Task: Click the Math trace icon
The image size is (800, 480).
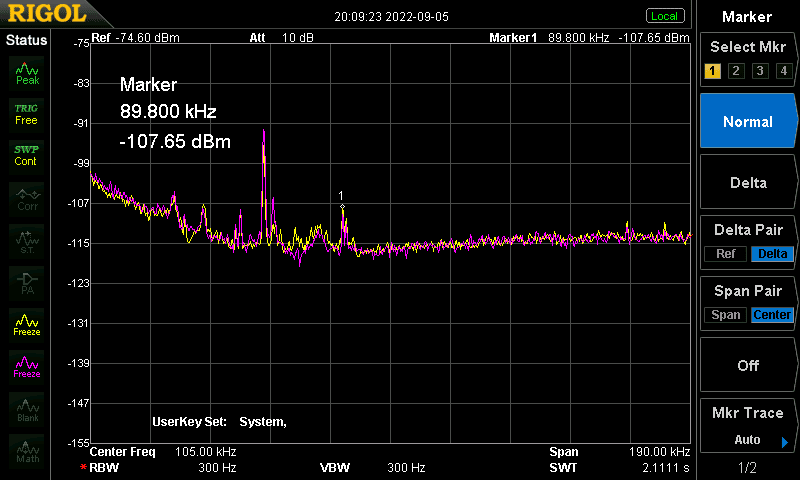Action: click(x=27, y=451)
